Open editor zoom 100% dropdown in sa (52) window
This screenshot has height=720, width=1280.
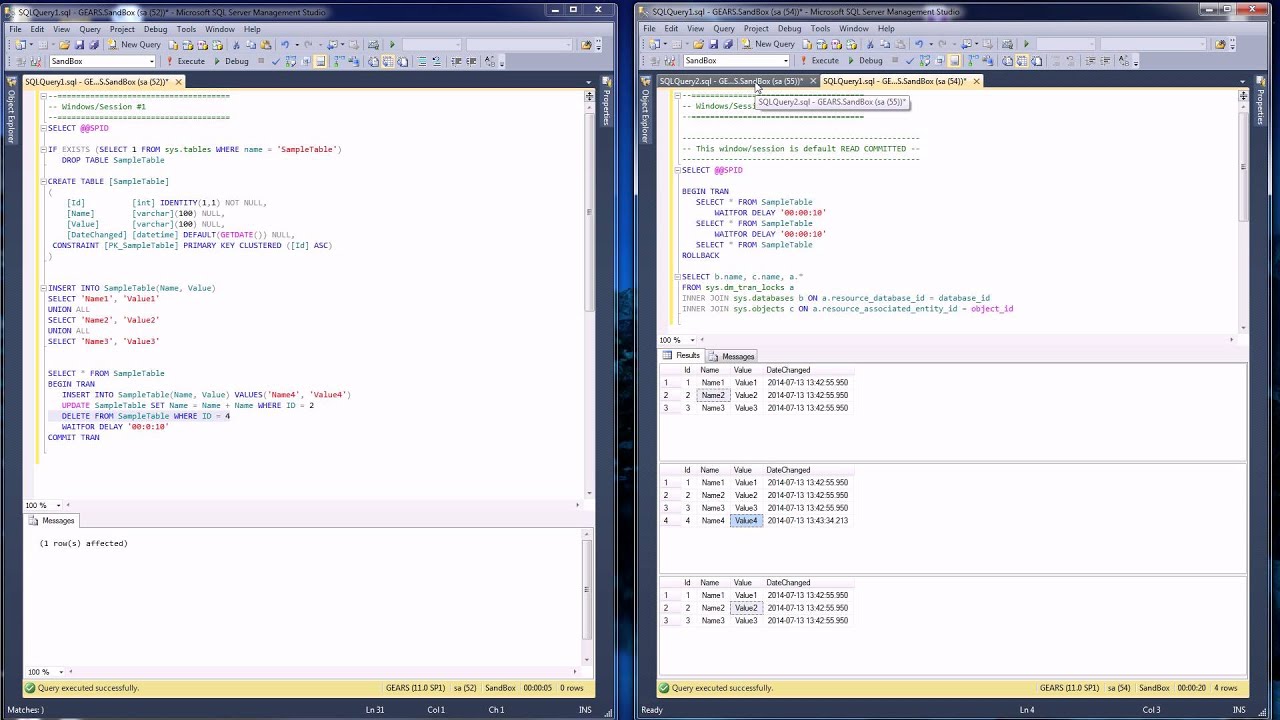(x=57, y=505)
